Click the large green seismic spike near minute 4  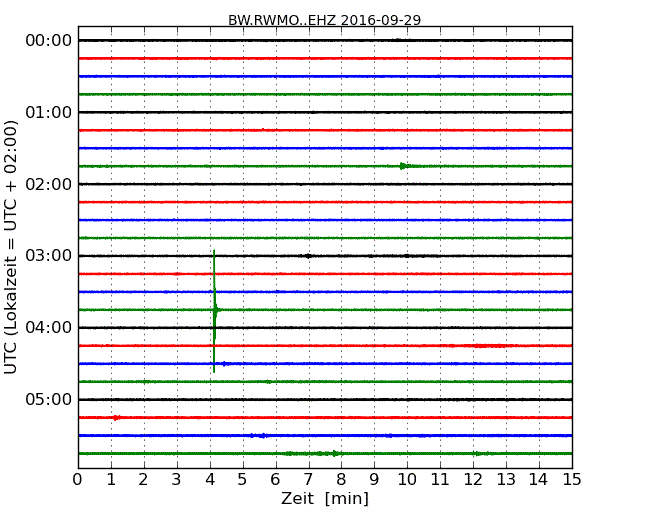(214, 311)
